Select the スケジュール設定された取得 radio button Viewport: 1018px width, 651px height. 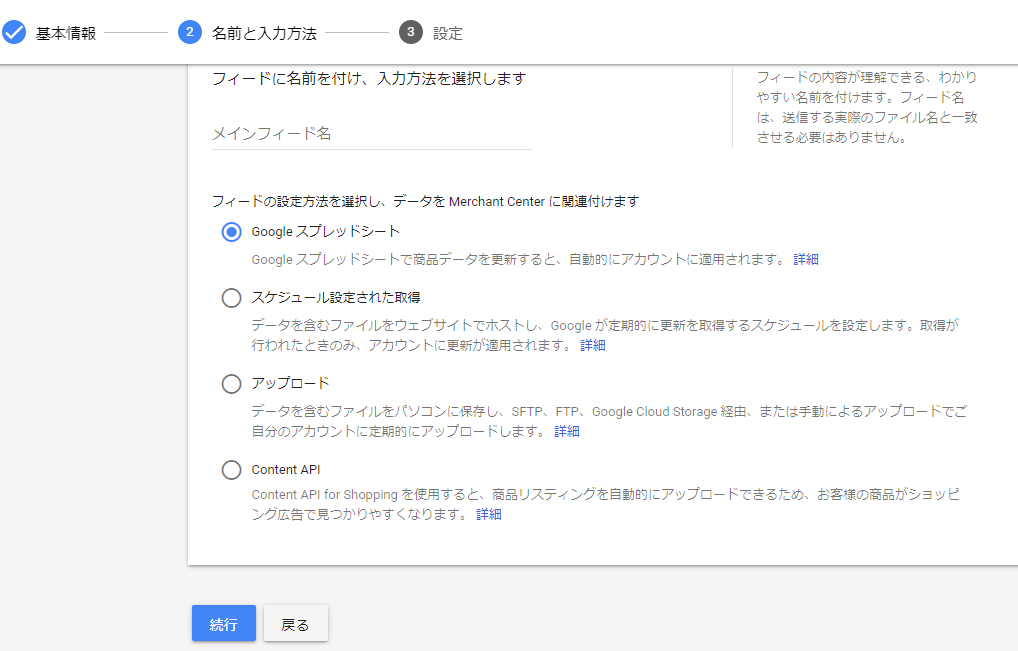pyautogui.click(x=231, y=298)
